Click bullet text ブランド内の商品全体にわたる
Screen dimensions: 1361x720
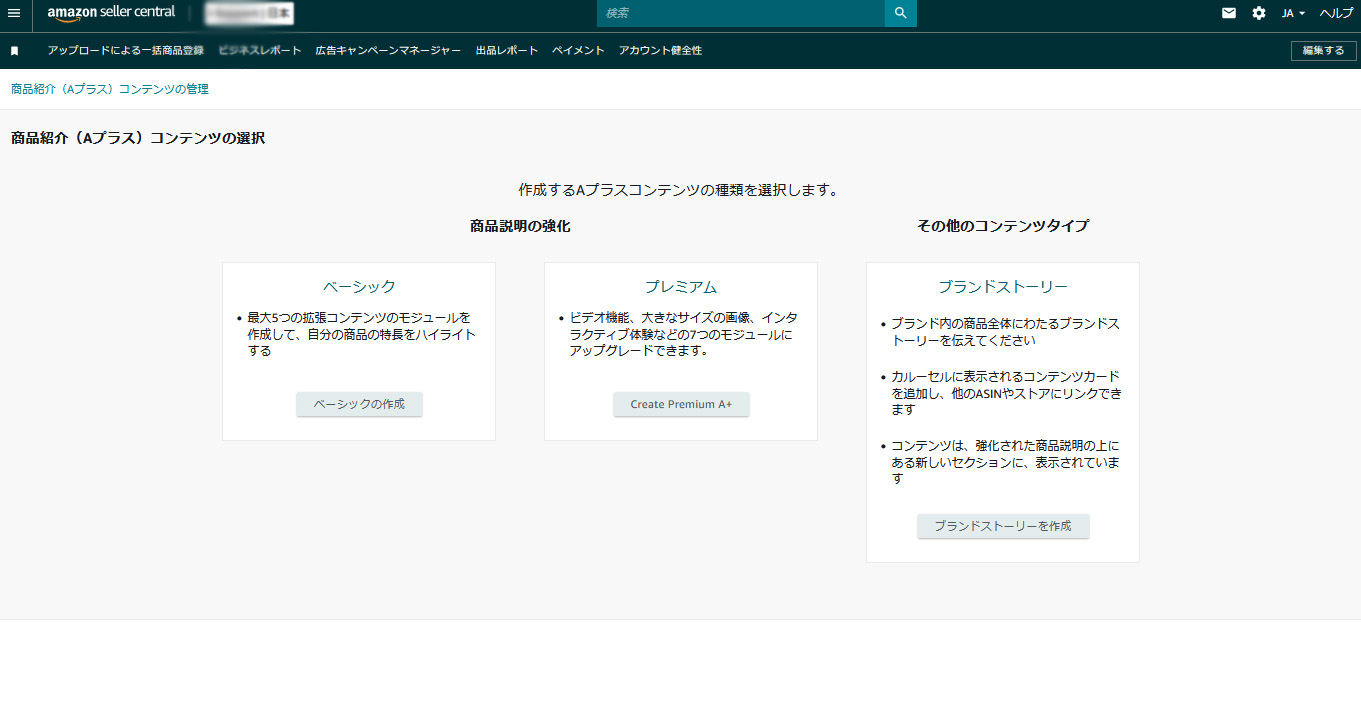pos(1005,332)
